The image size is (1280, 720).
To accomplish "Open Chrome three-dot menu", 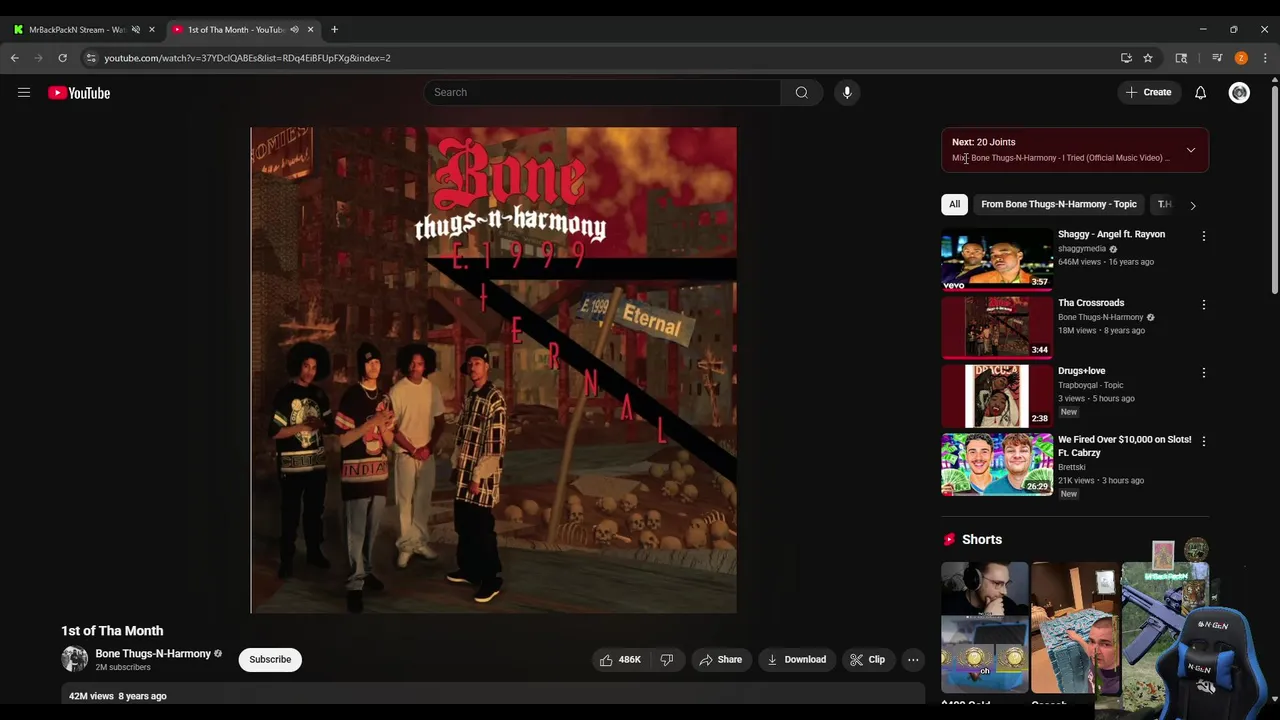I will point(1265,58).
